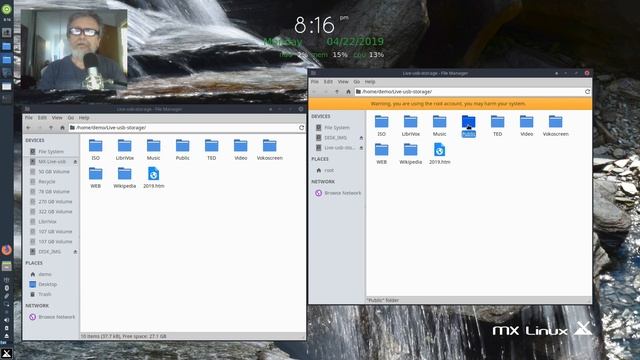Screen dimensions: 640x360
Task: Open Go menu in root File Manager
Action: click(357, 82)
